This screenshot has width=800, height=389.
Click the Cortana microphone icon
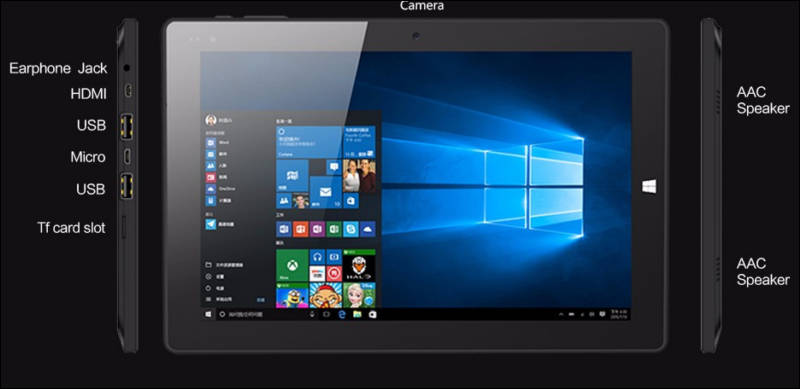(x=312, y=314)
